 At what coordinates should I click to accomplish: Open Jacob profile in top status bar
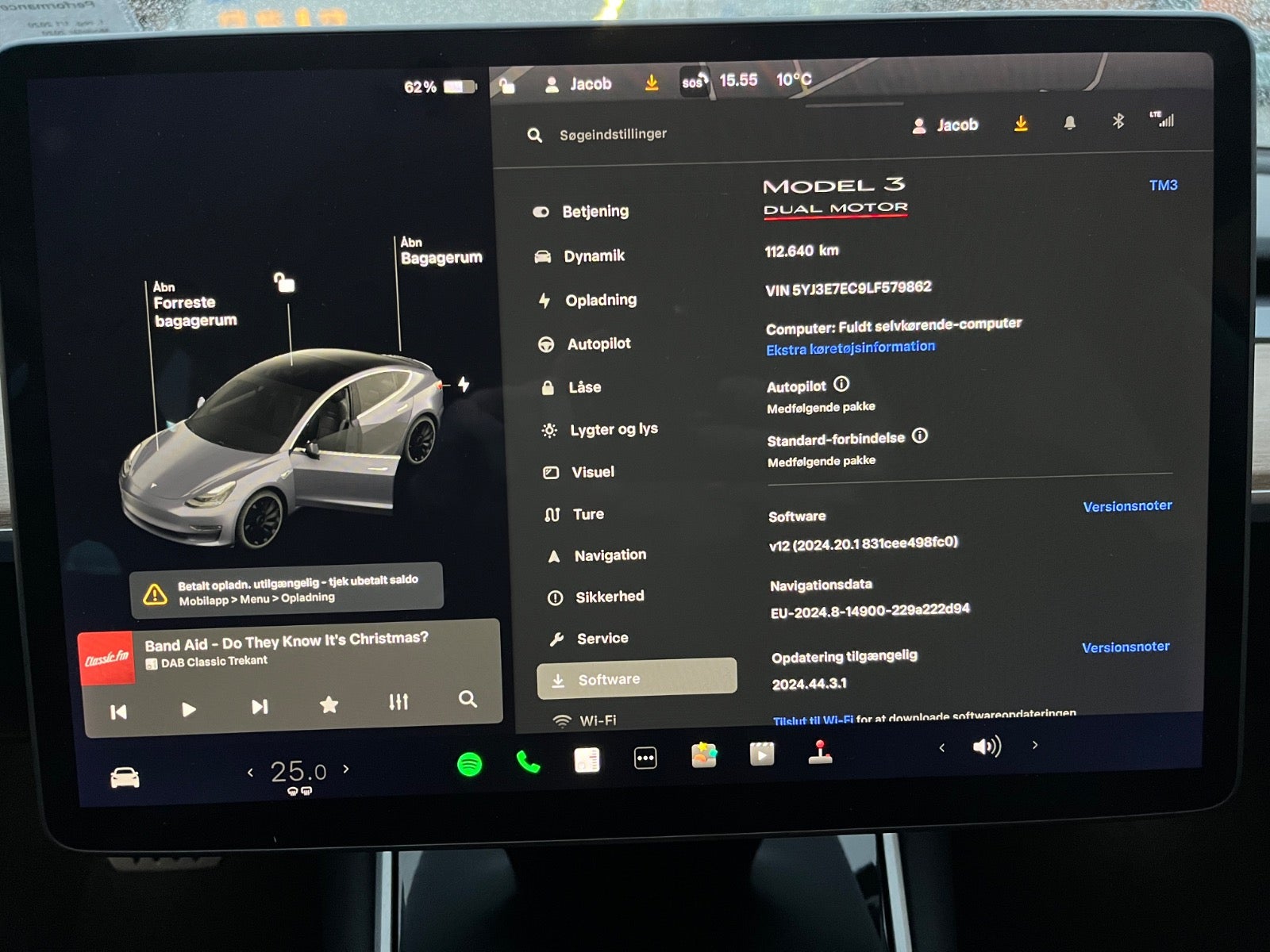[579, 83]
